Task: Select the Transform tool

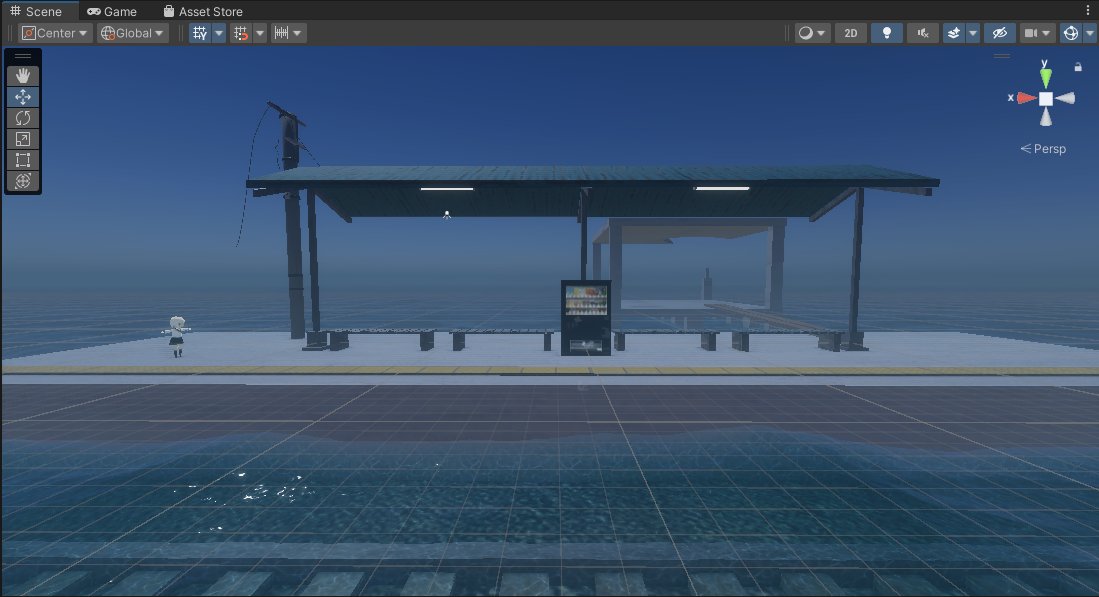Action: point(22,181)
